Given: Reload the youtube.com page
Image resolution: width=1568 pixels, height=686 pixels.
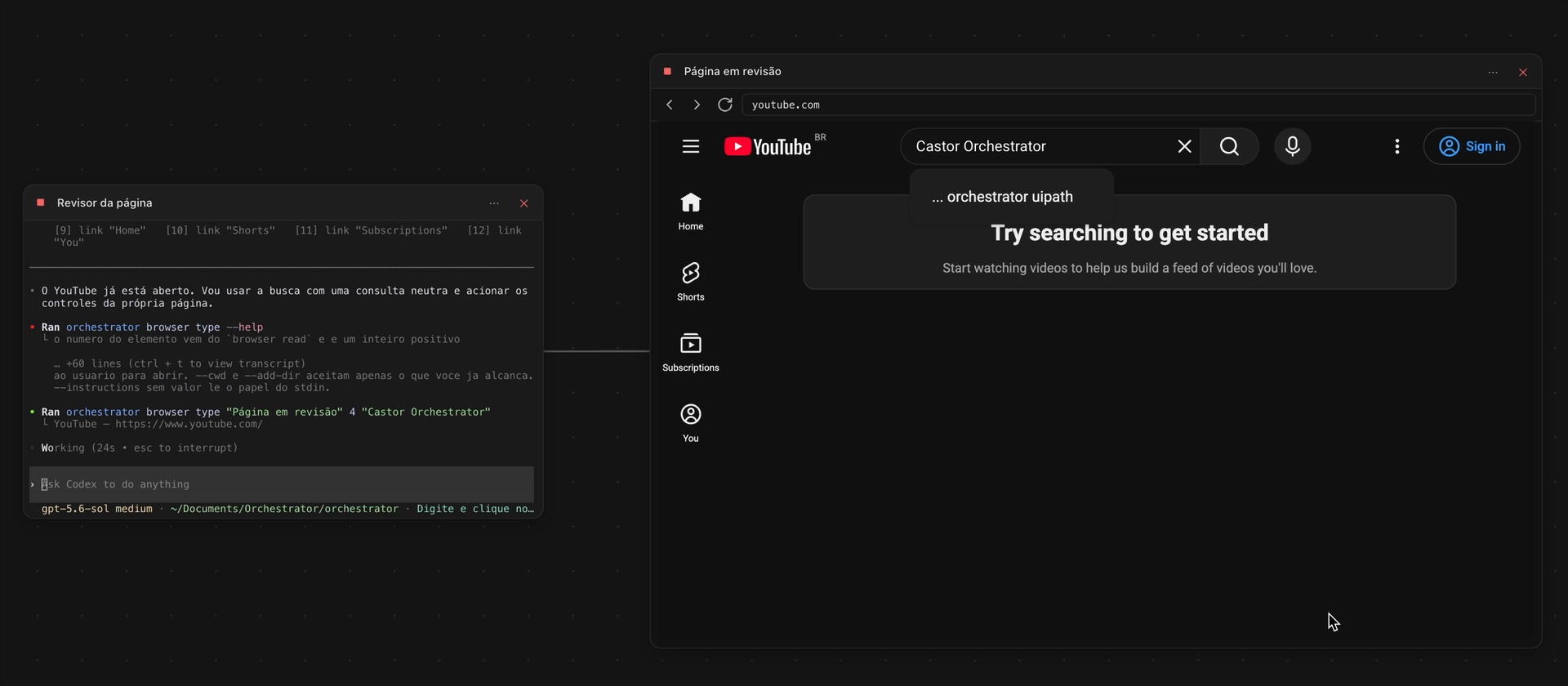Looking at the screenshot, I should point(724,105).
